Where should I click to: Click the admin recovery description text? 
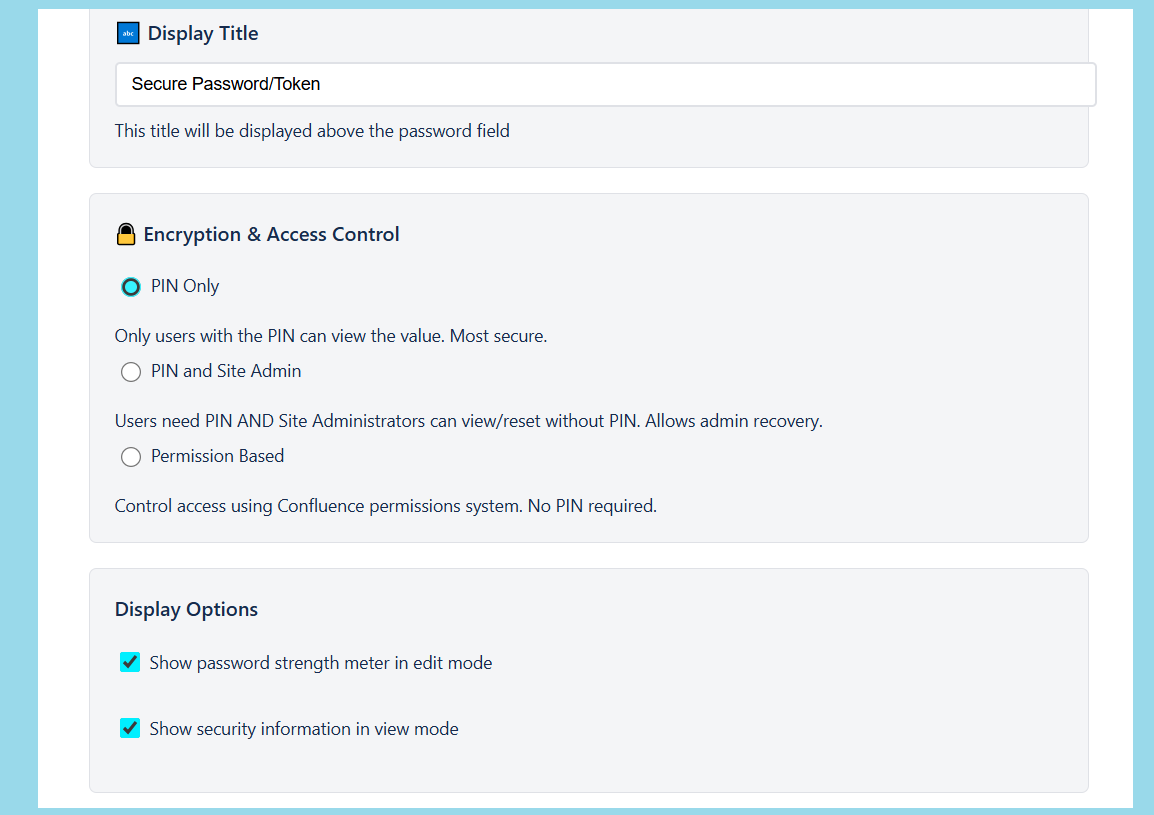click(468, 420)
